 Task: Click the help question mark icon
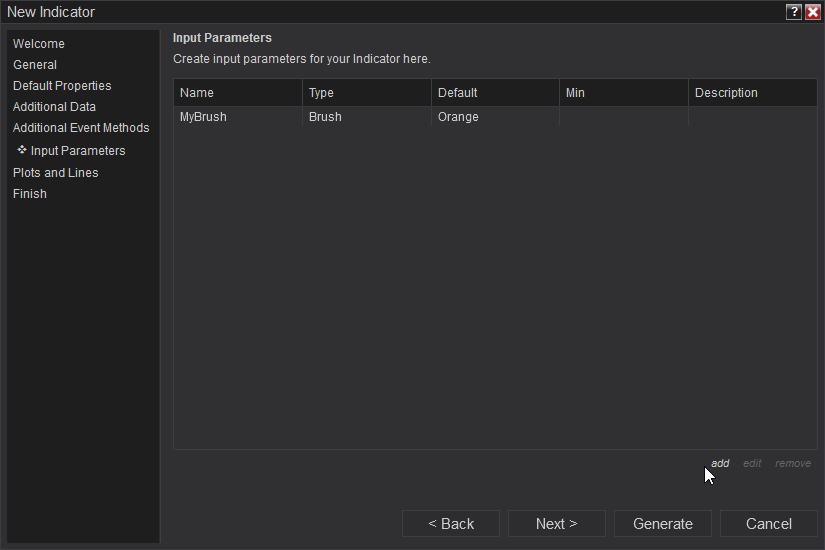pyautogui.click(x=794, y=12)
